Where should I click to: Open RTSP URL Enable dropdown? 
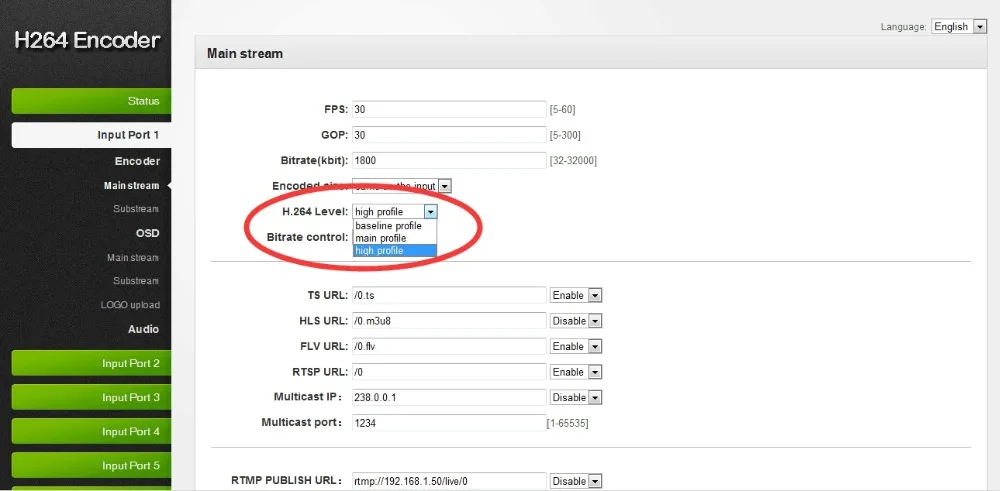(x=576, y=372)
